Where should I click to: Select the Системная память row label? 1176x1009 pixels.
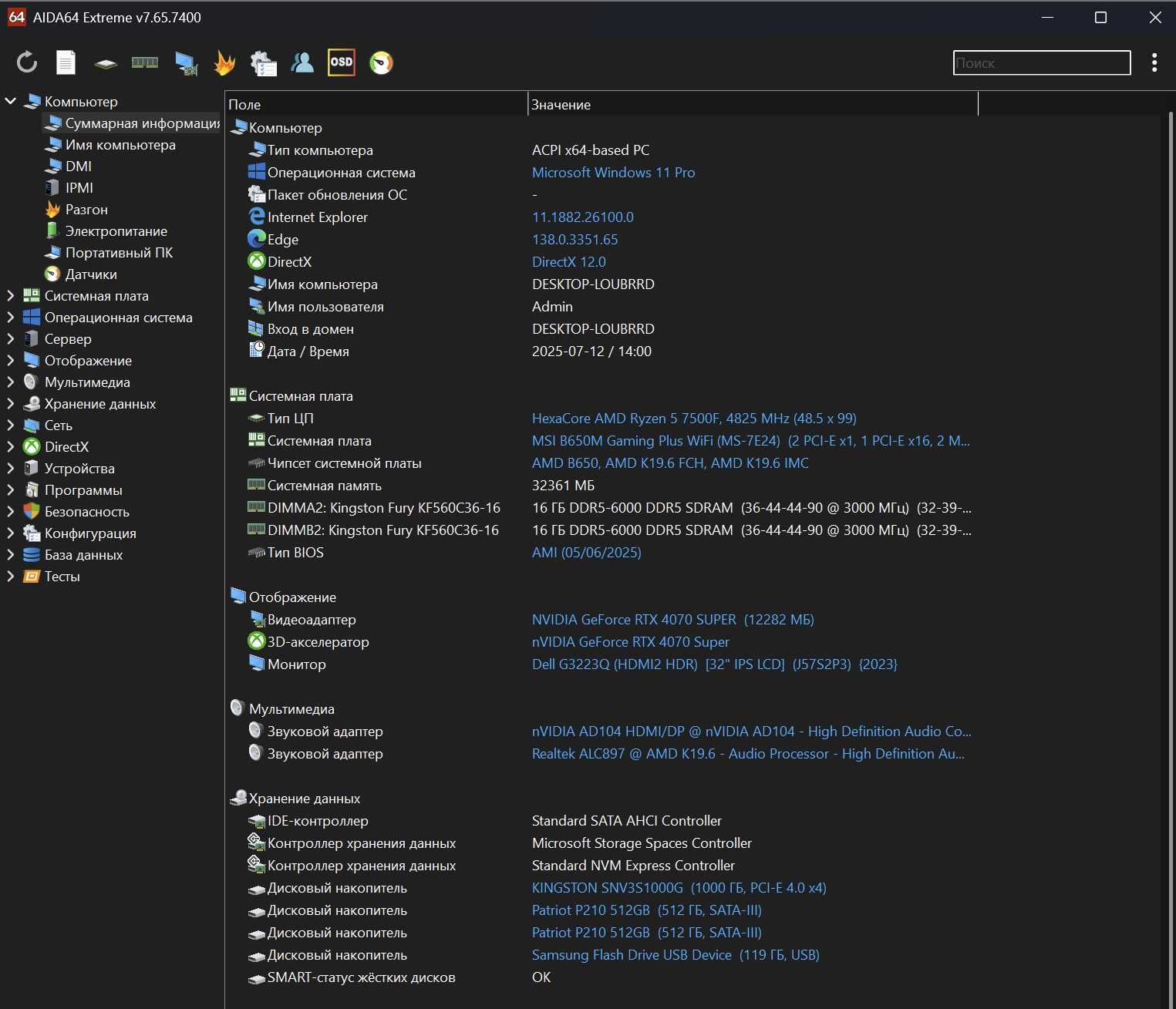(x=325, y=486)
